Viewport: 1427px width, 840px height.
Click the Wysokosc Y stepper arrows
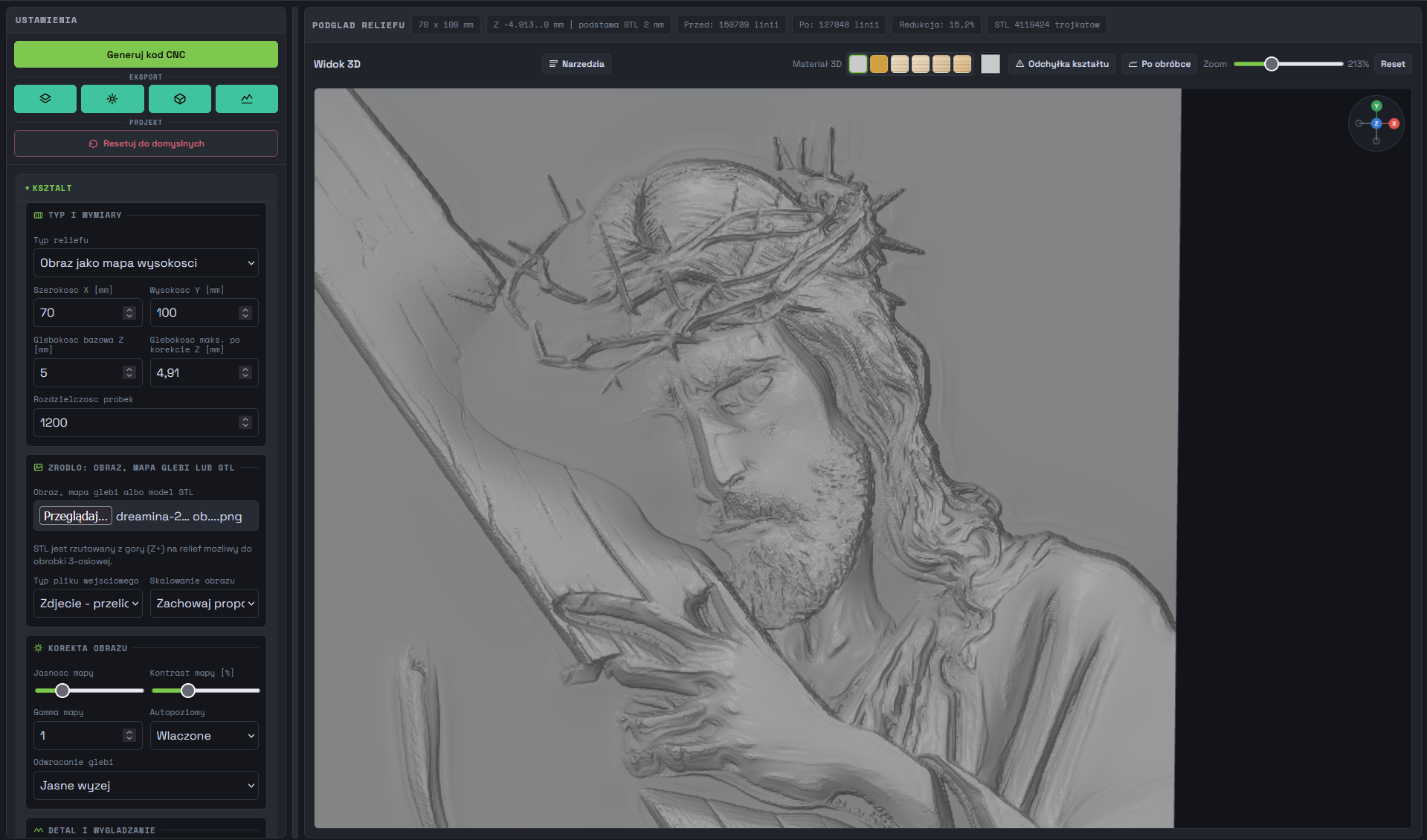(x=245, y=313)
